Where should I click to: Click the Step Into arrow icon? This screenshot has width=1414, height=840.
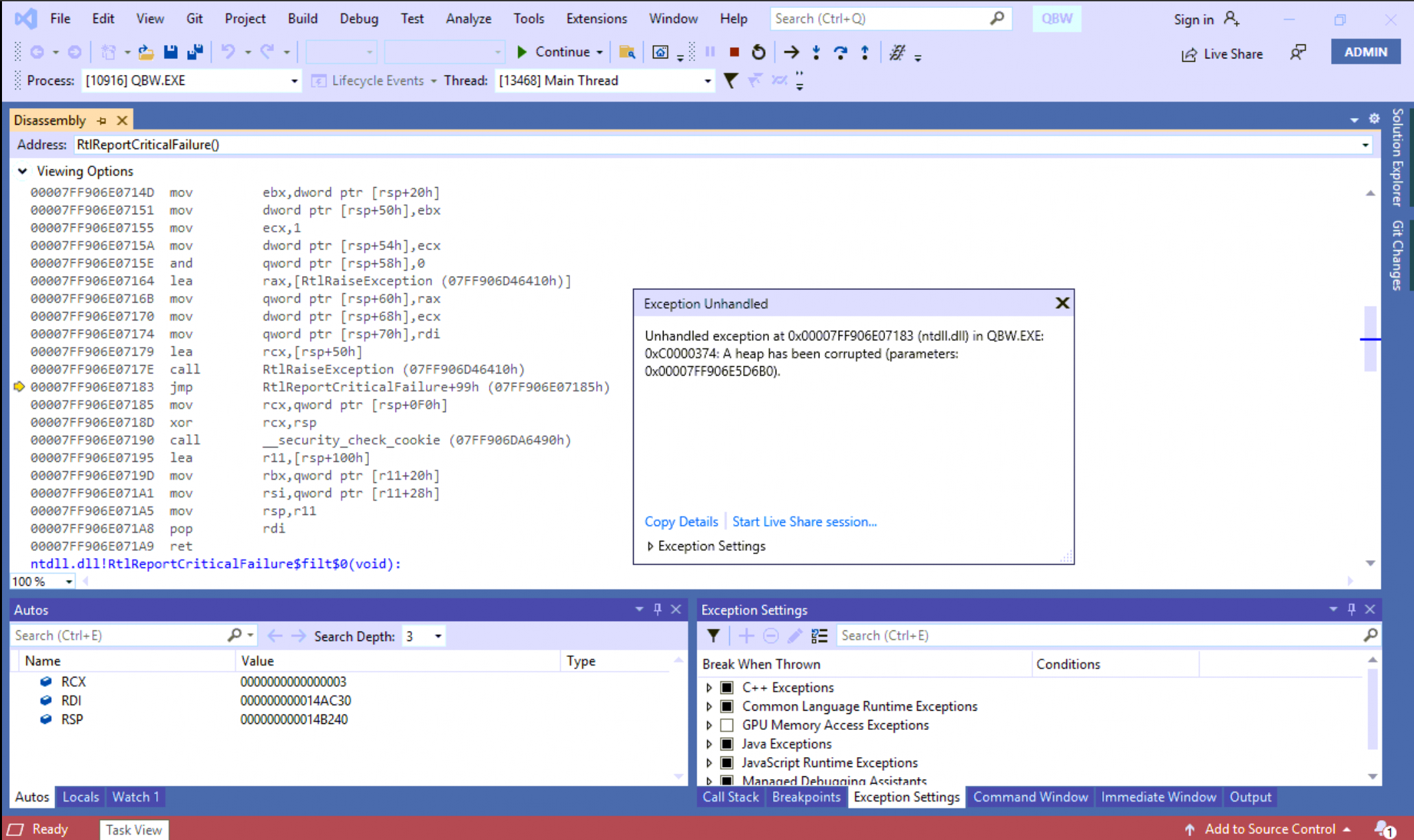816,52
